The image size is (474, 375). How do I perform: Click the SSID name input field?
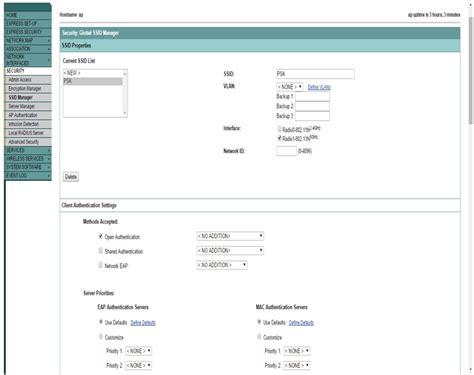(x=315, y=74)
